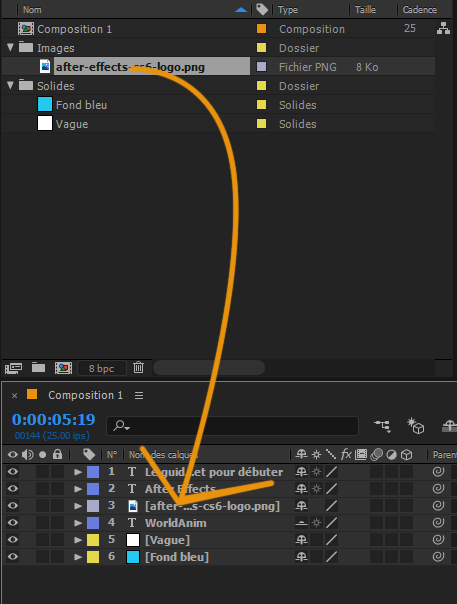
Task: Collapse the Solides folder
Action: point(10,85)
